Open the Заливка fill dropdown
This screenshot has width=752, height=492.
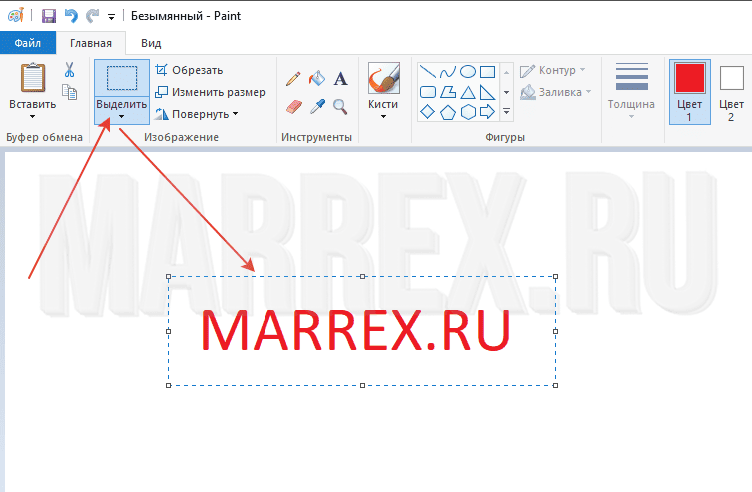click(556, 92)
